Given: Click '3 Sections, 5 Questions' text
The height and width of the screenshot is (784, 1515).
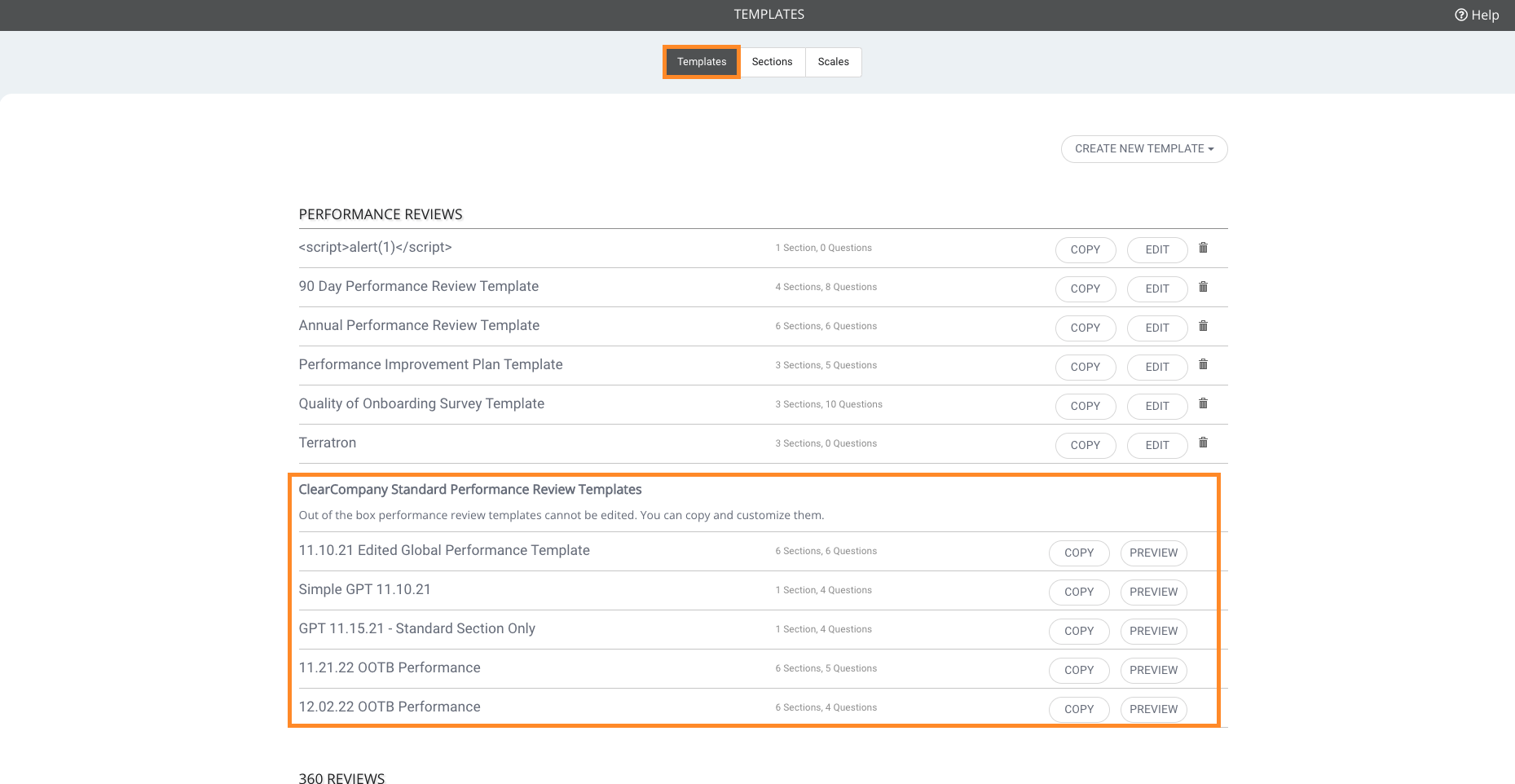Looking at the screenshot, I should 826,365.
